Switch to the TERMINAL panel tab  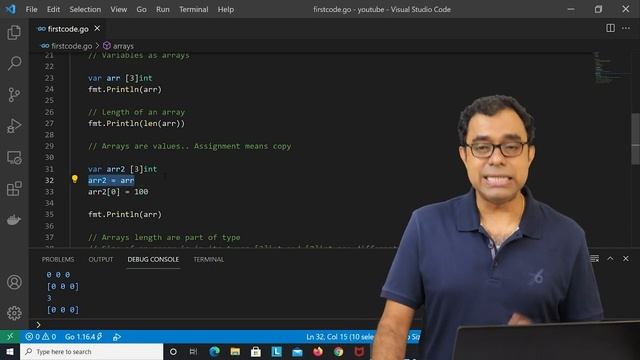click(x=209, y=260)
